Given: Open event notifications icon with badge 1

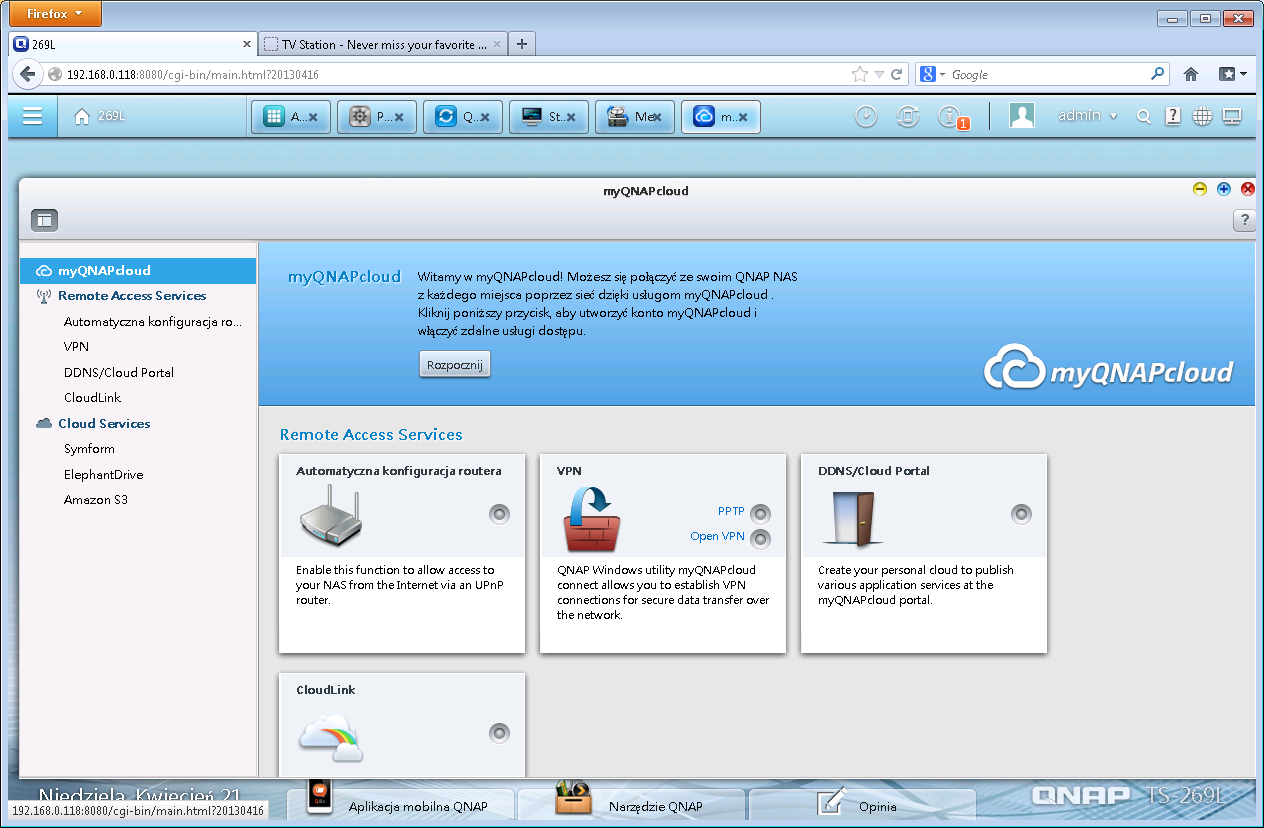Looking at the screenshot, I should click(x=949, y=116).
